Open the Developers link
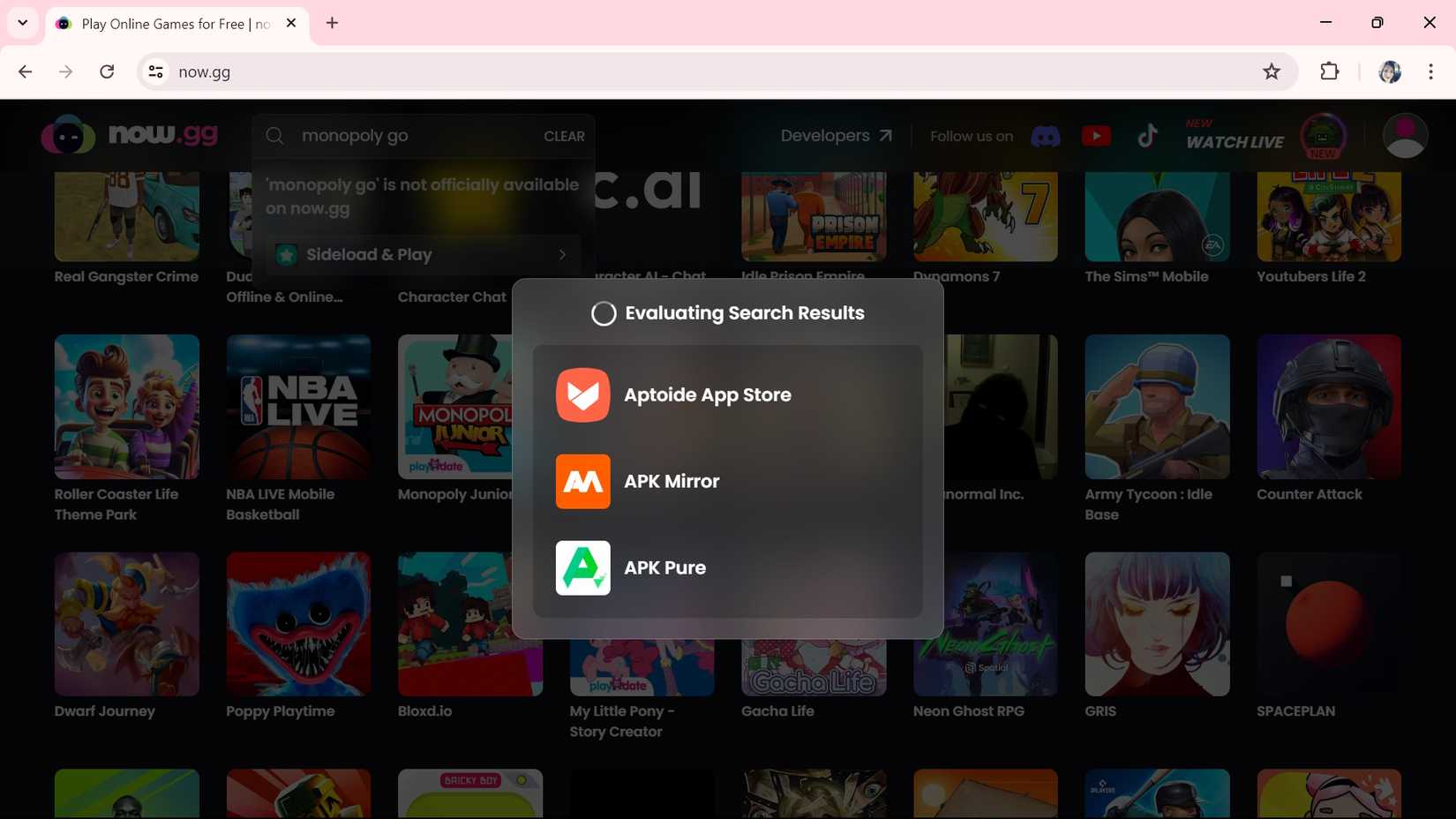 (836, 136)
